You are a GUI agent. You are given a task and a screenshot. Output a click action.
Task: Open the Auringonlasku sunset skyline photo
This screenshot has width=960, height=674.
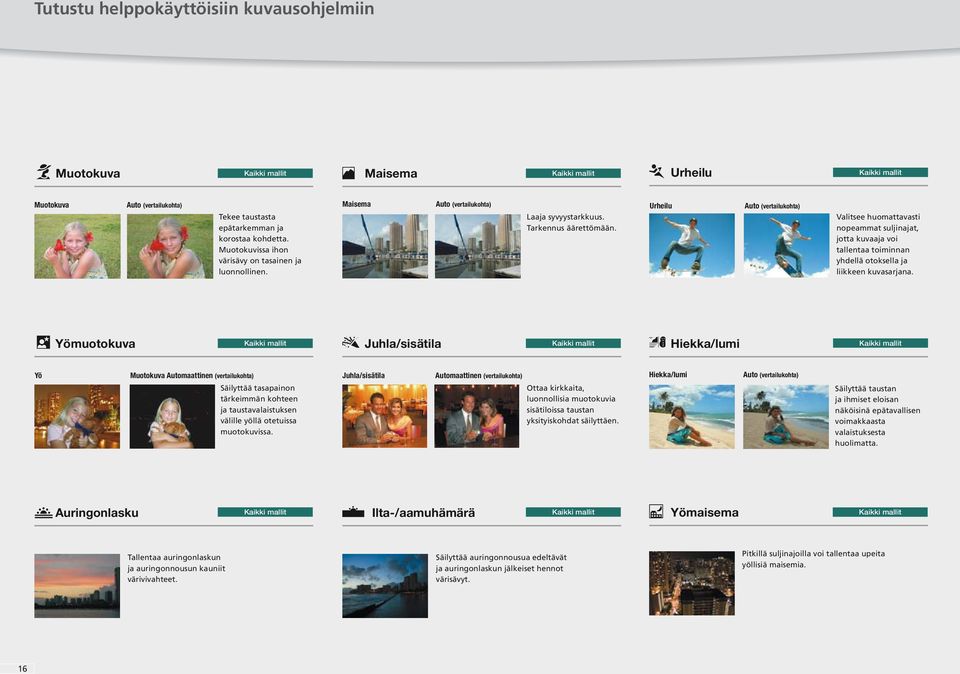tap(77, 586)
